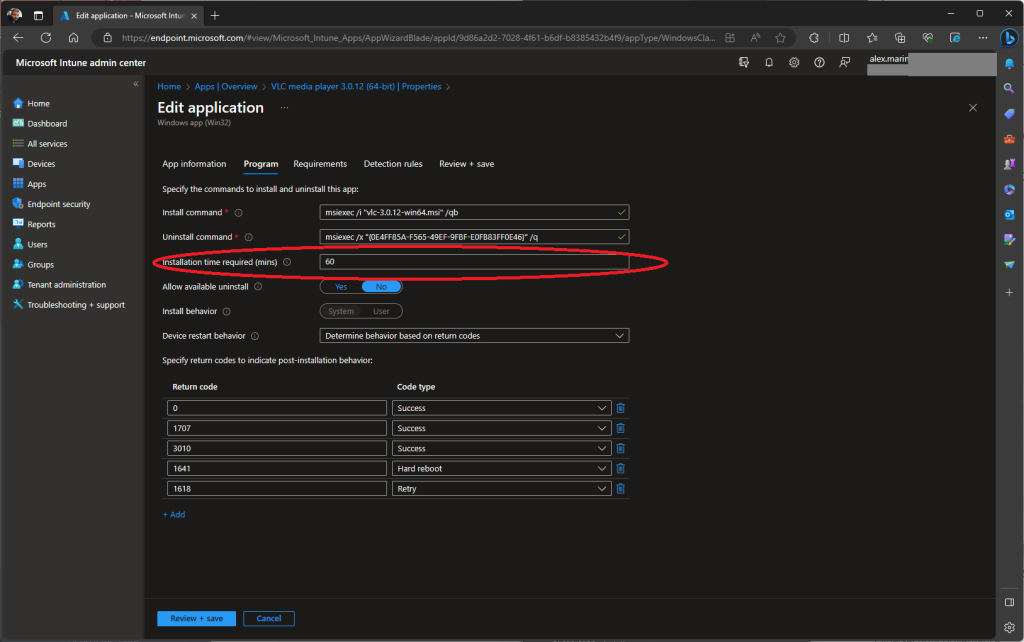The width and height of the screenshot is (1024, 642).
Task: Expand Code type dropdown for code 1641
Action: (x=502, y=468)
